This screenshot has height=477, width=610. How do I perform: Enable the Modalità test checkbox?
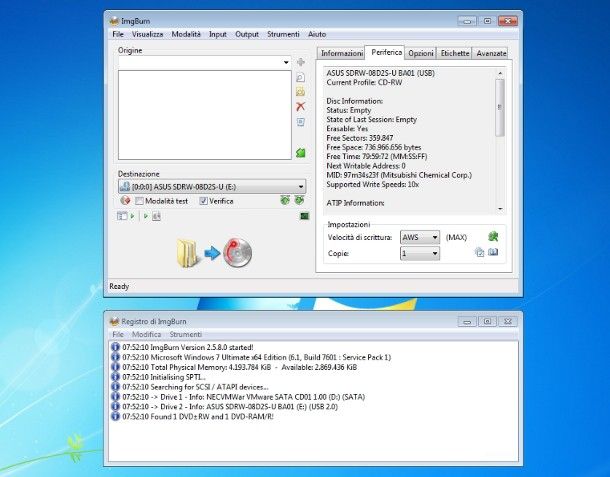coord(139,201)
